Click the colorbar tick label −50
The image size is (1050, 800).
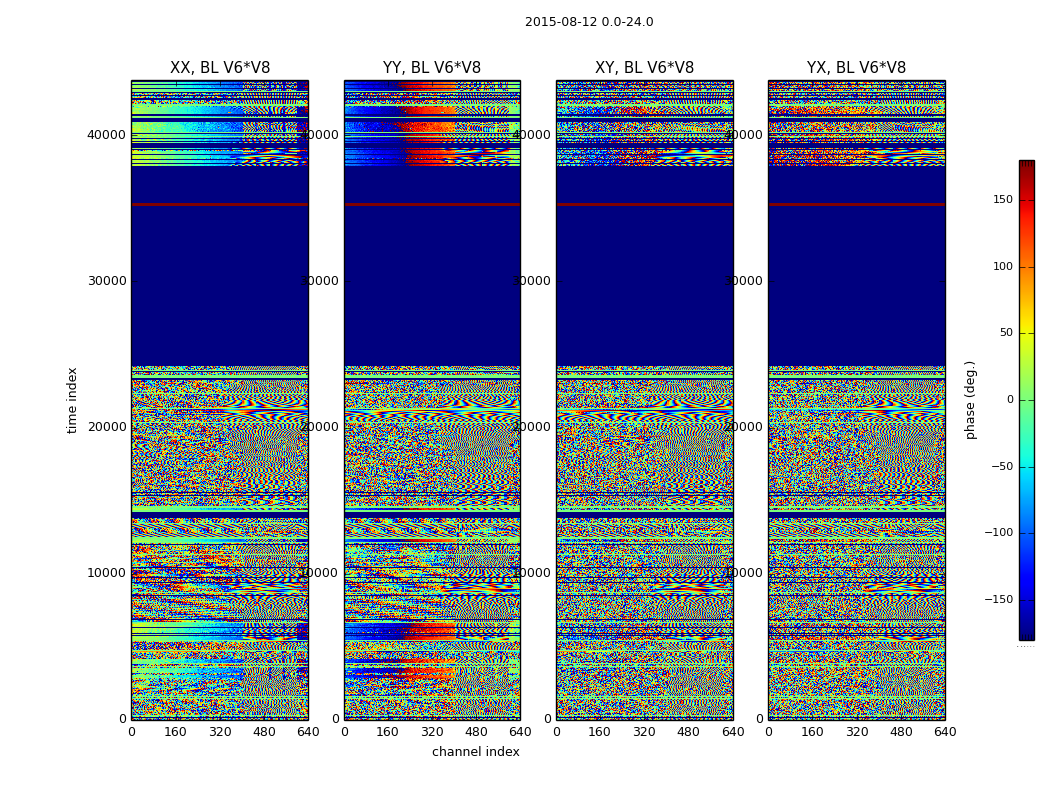(1002, 467)
